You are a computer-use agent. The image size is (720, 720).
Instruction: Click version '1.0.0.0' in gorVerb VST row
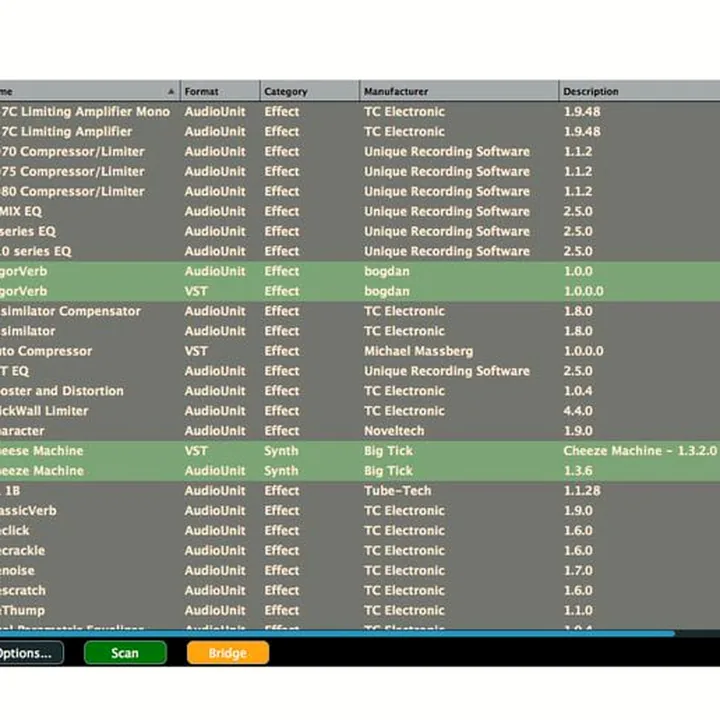pos(584,291)
